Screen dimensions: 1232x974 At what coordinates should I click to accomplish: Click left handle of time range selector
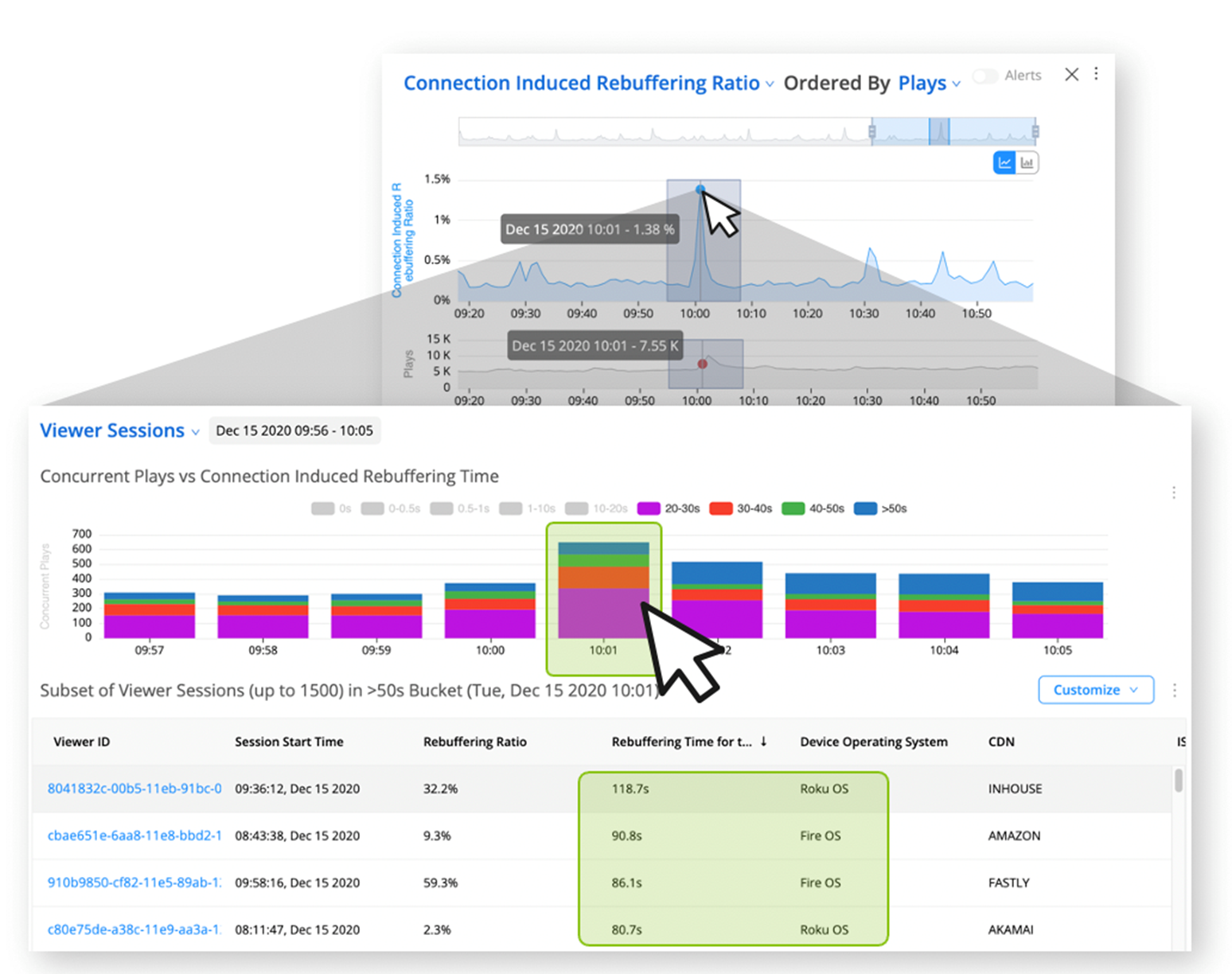(872, 131)
